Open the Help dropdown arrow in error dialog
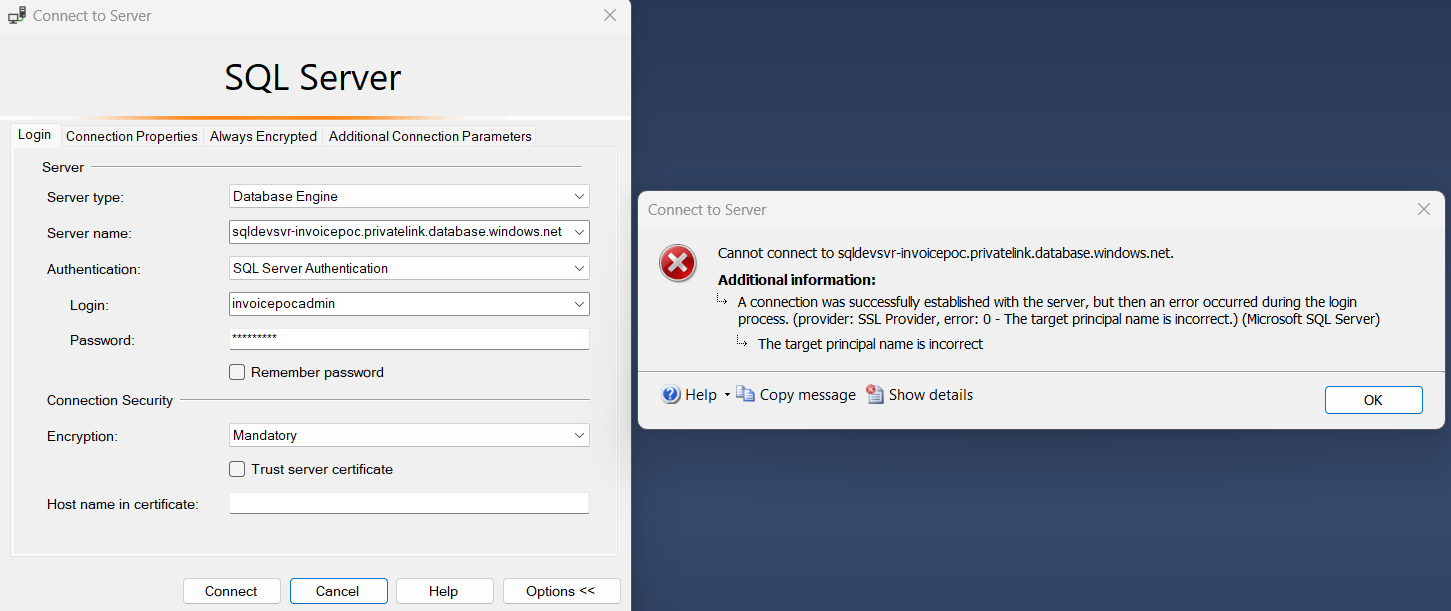The width and height of the screenshot is (1451, 611). click(727, 395)
